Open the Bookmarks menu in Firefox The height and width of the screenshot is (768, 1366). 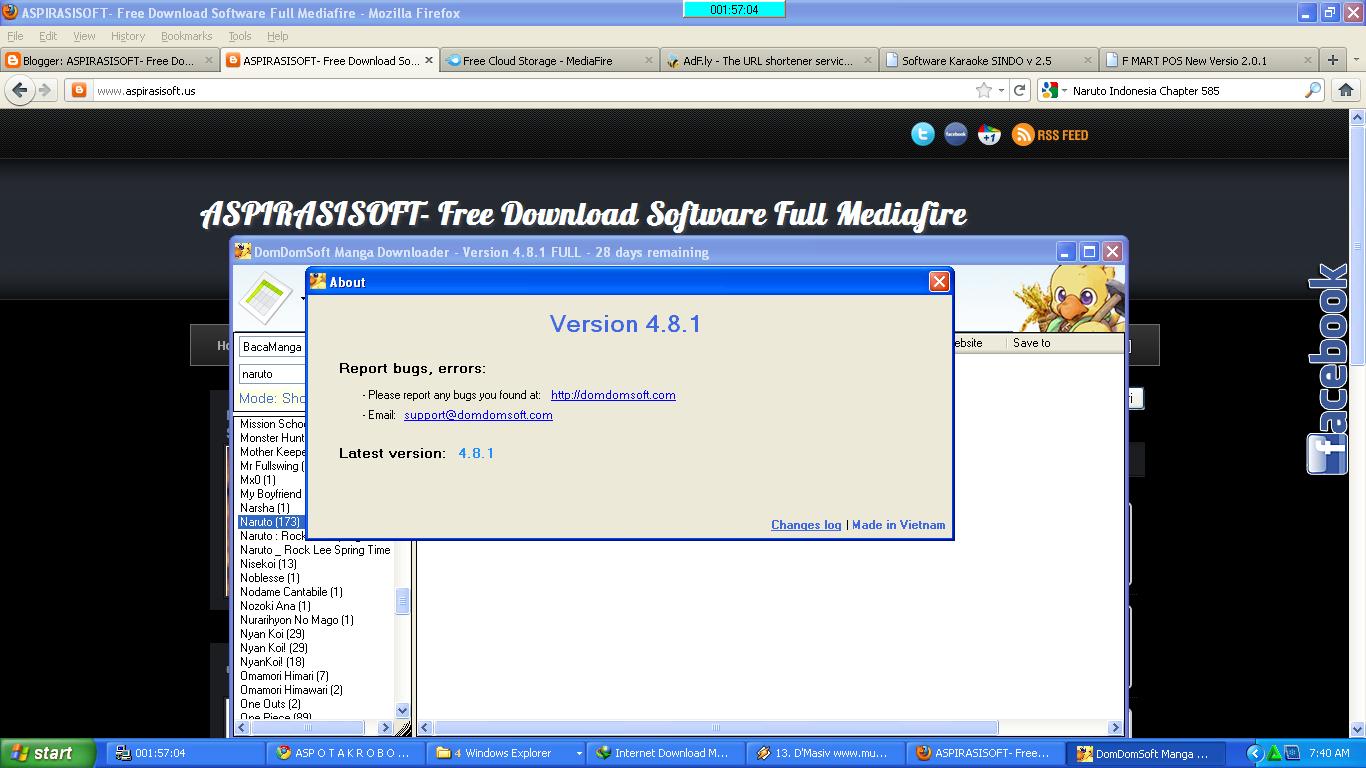tap(187, 36)
